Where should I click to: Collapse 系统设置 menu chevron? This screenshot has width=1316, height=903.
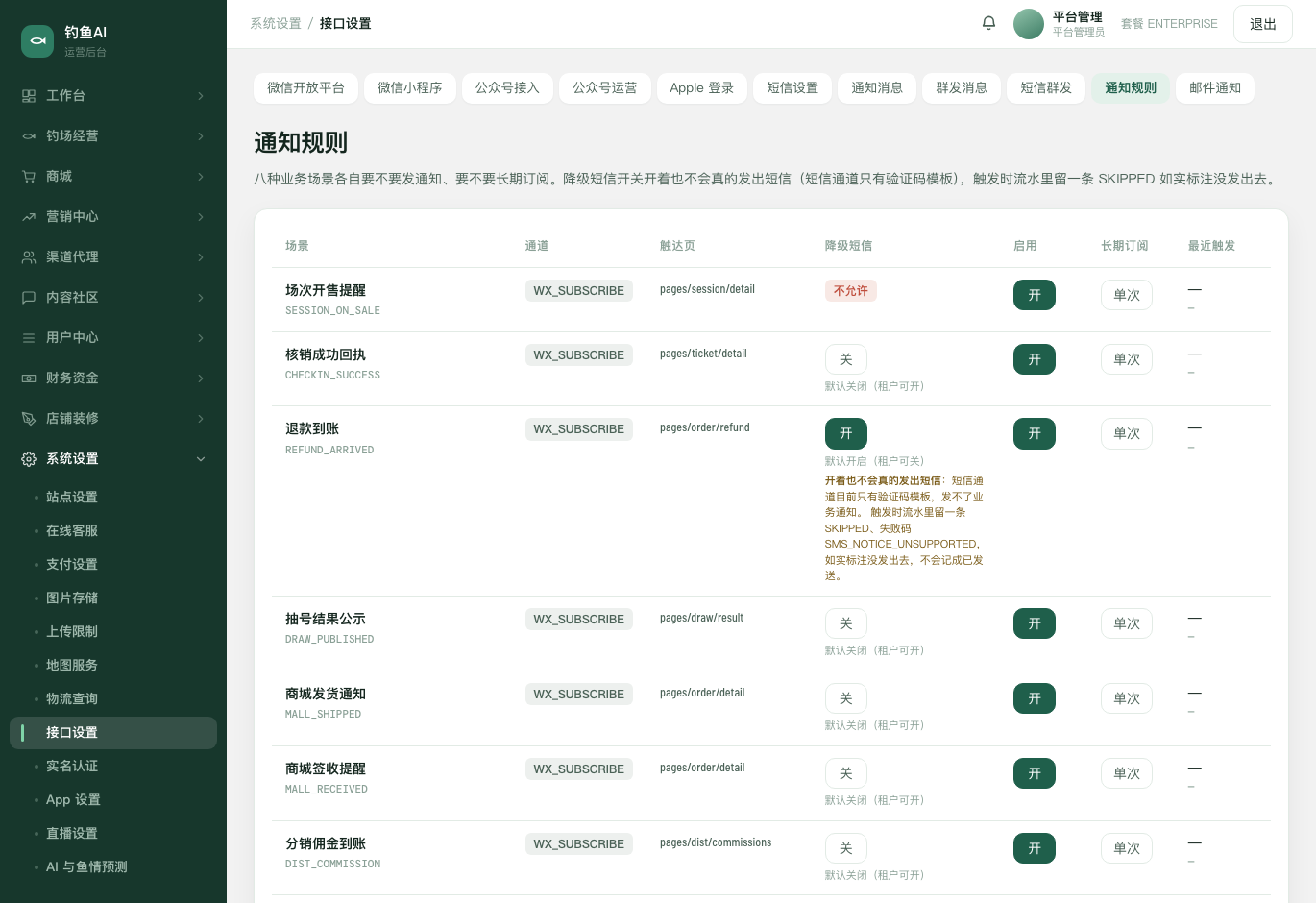(x=201, y=459)
